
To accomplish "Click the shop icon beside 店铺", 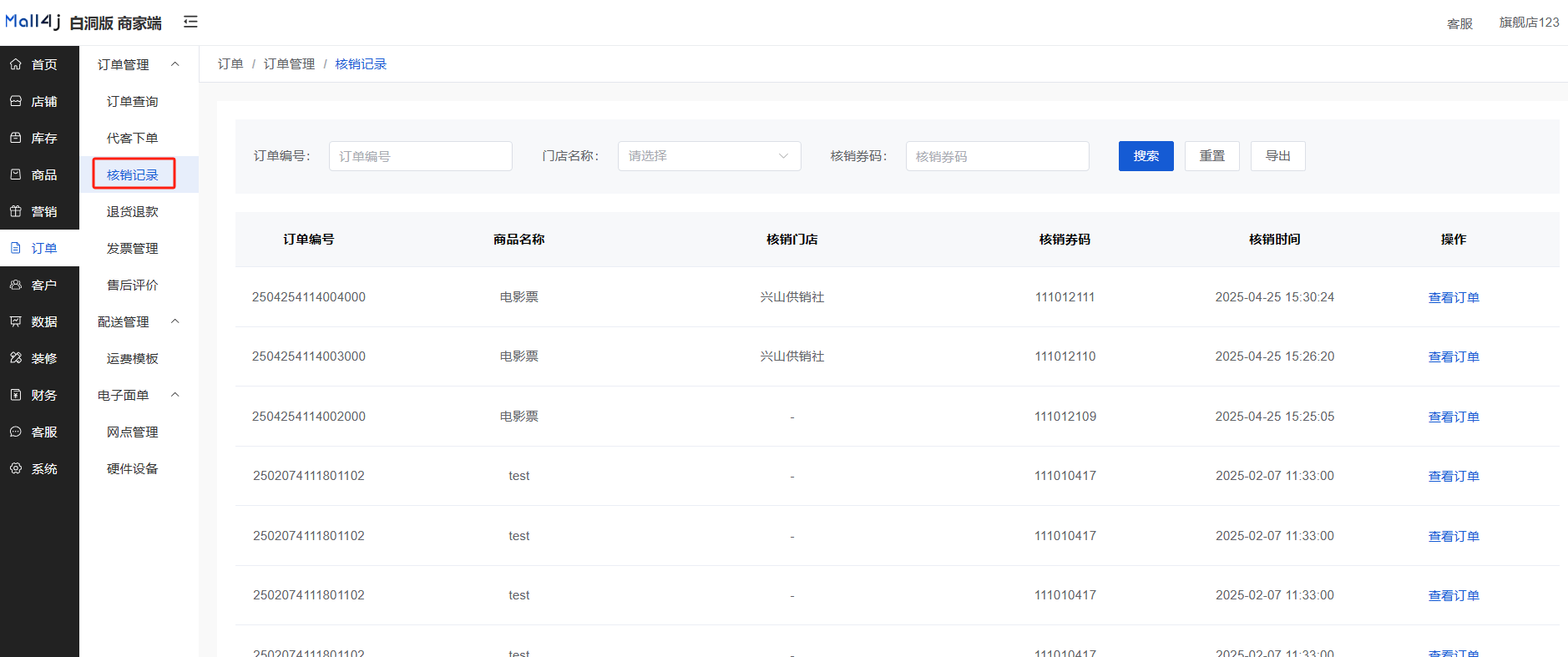I will 16,101.
